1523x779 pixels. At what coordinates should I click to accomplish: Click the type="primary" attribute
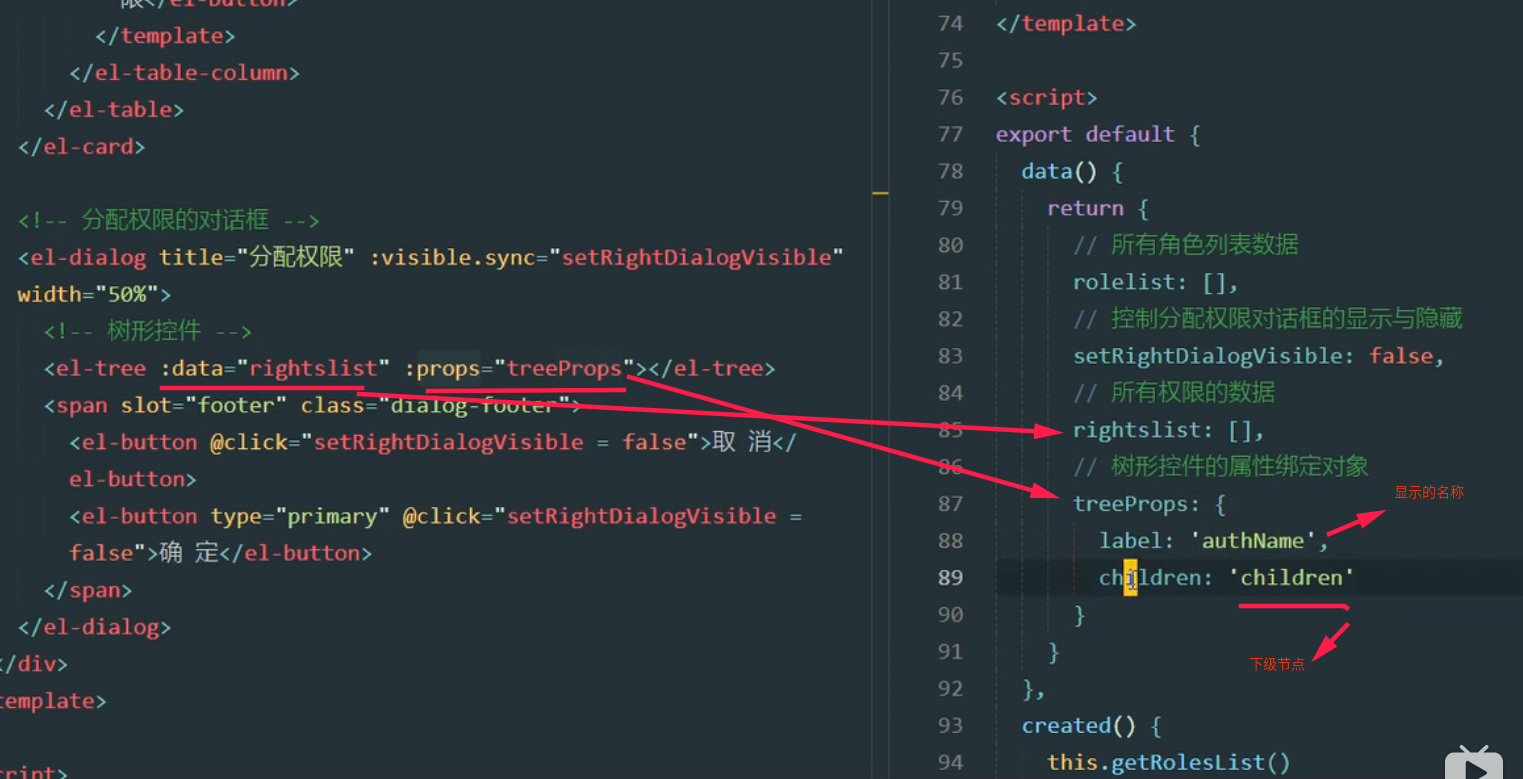click(300, 516)
